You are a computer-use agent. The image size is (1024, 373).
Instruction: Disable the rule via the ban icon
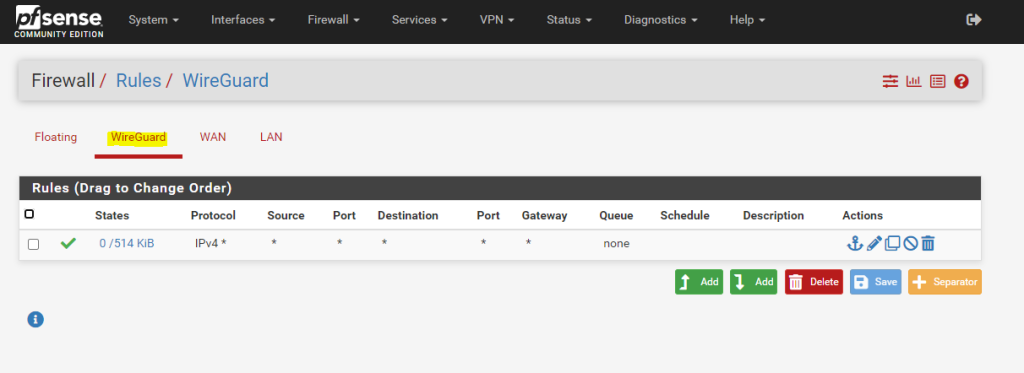tap(910, 244)
